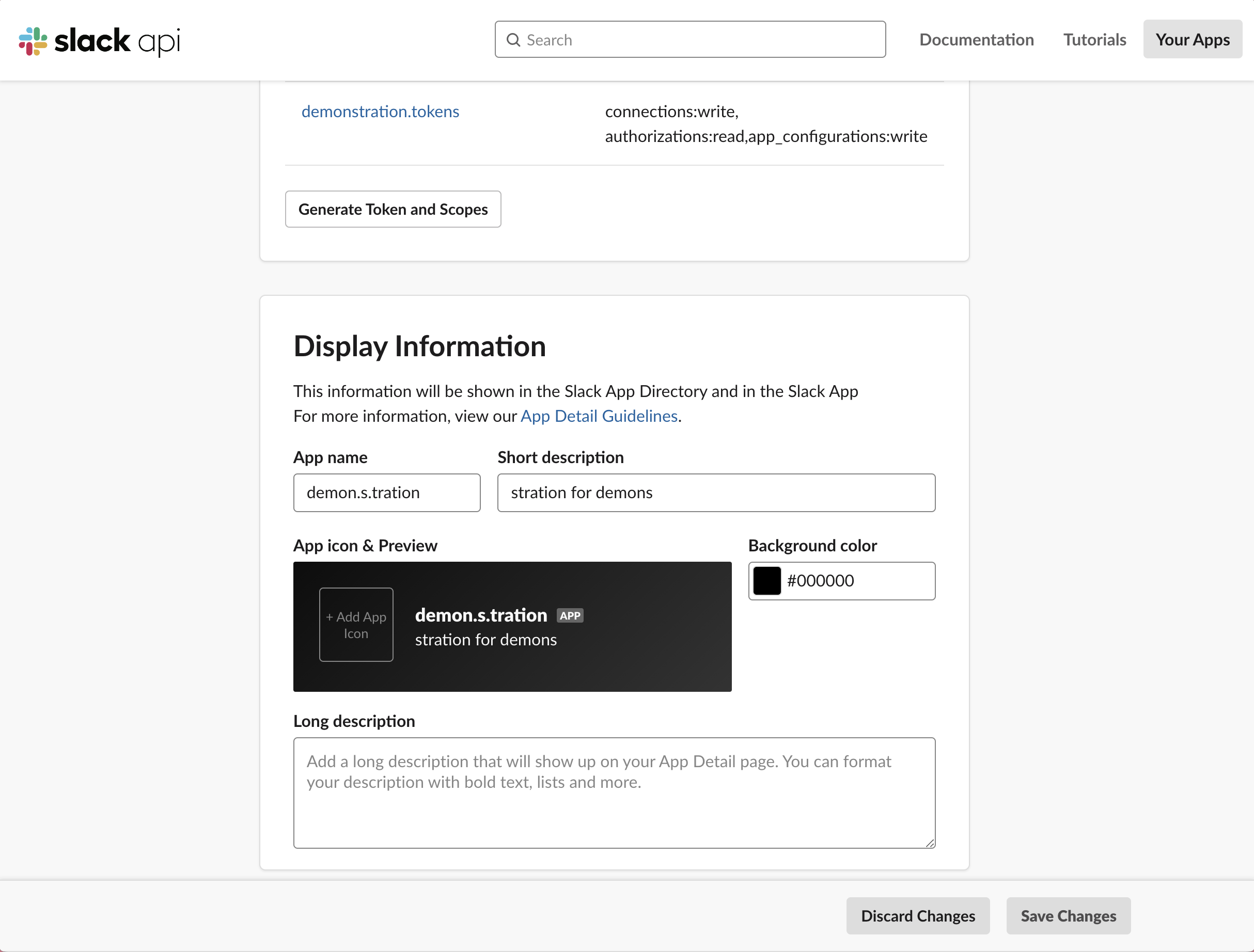Click the black background color swatch
1254x952 pixels.
[767, 581]
